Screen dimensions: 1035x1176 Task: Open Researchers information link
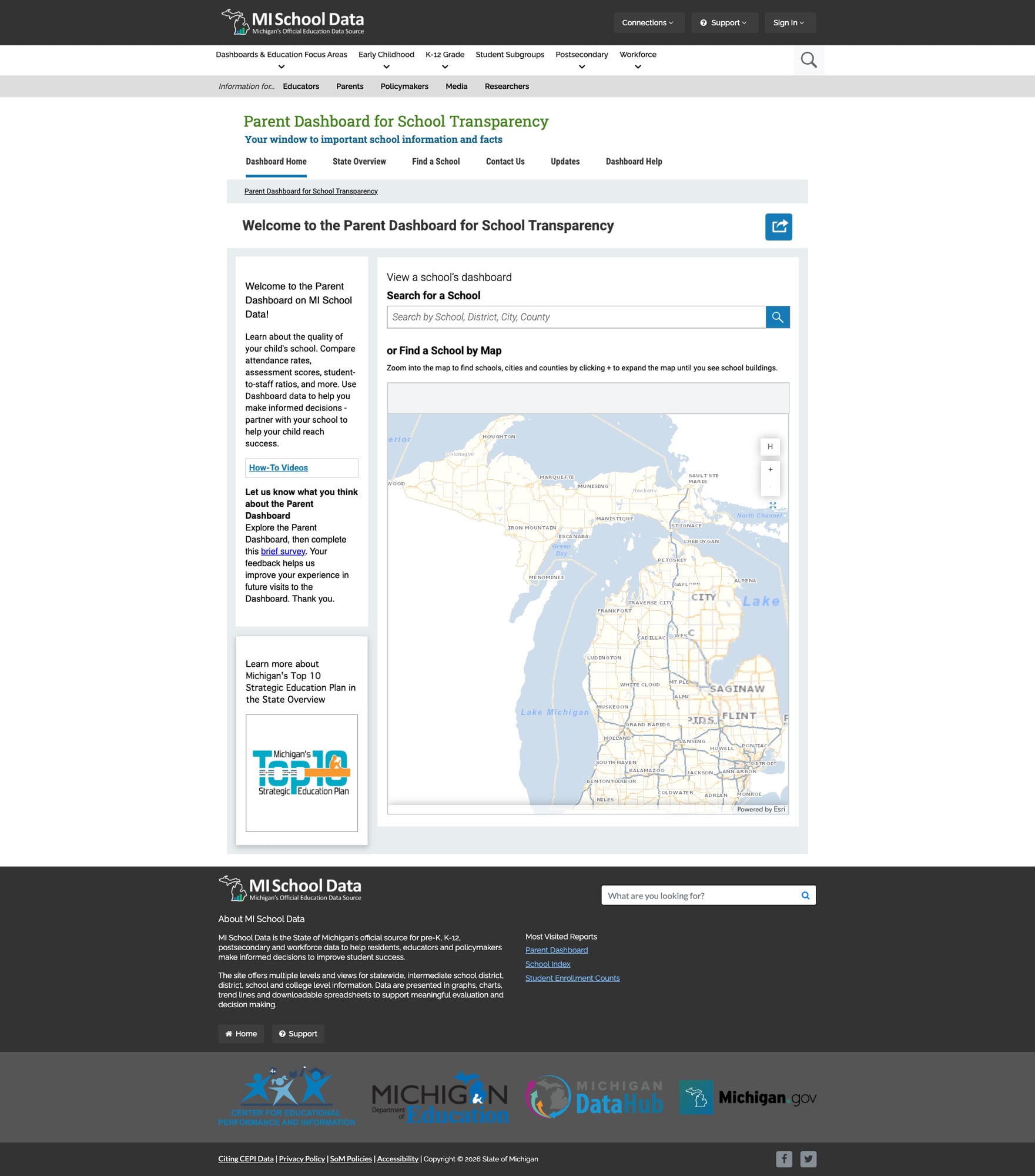507,86
